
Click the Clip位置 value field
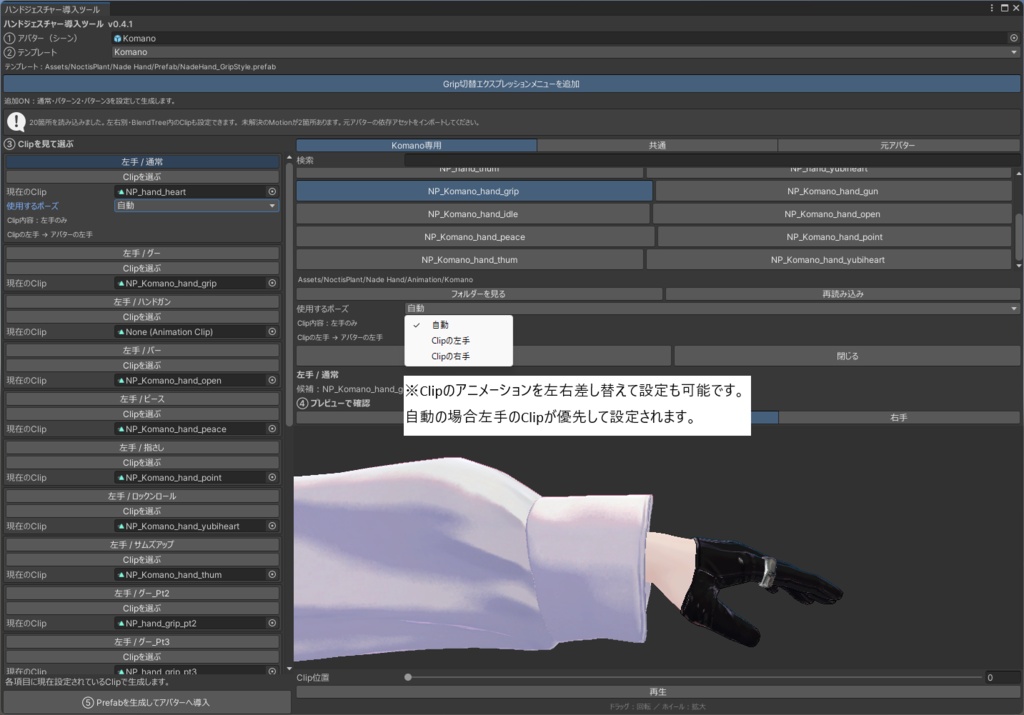[1002, 678]
